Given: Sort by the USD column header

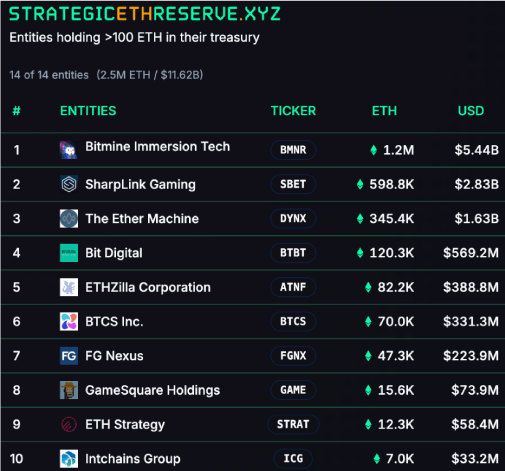Looking at the screenshot, I should (x=471, y=111).
